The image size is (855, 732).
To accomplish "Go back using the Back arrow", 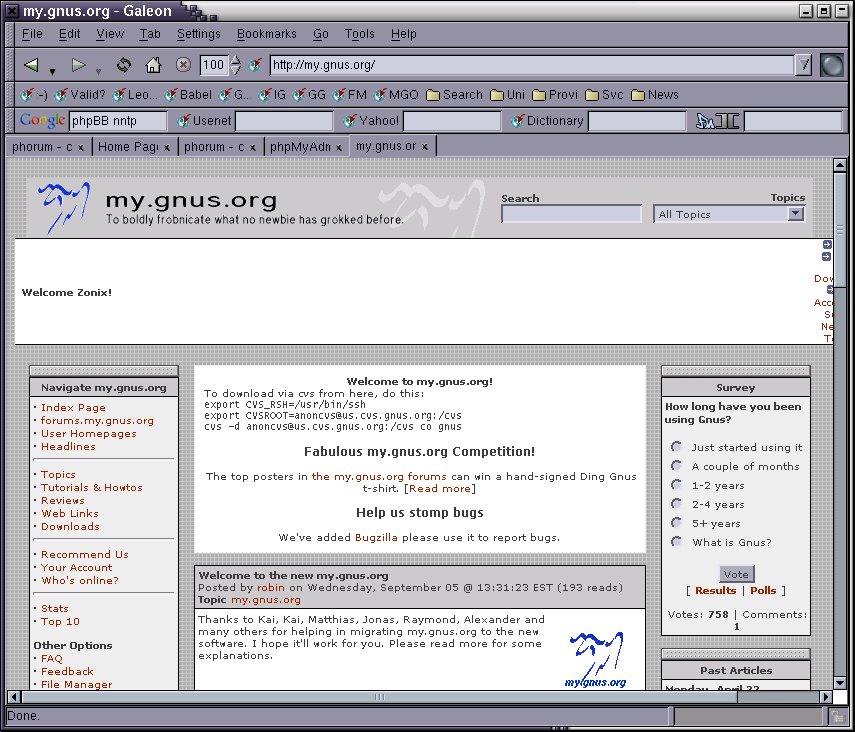I will pyautogui.click(x=31, y=65).
